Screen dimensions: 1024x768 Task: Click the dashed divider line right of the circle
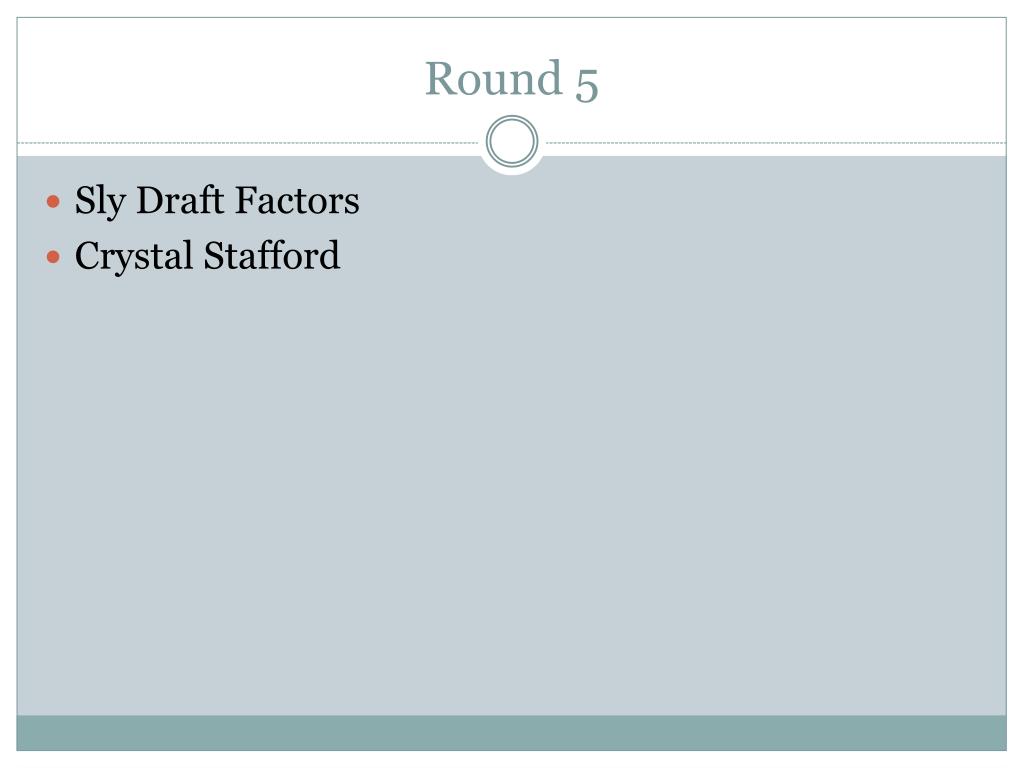coord(776,142)
